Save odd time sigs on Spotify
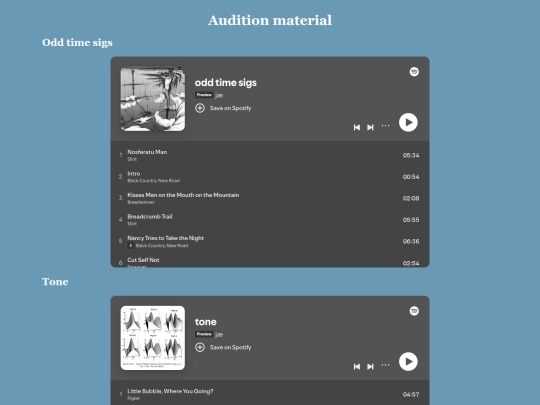This screenshot has width=540, height=405. [x=223, y=108]
